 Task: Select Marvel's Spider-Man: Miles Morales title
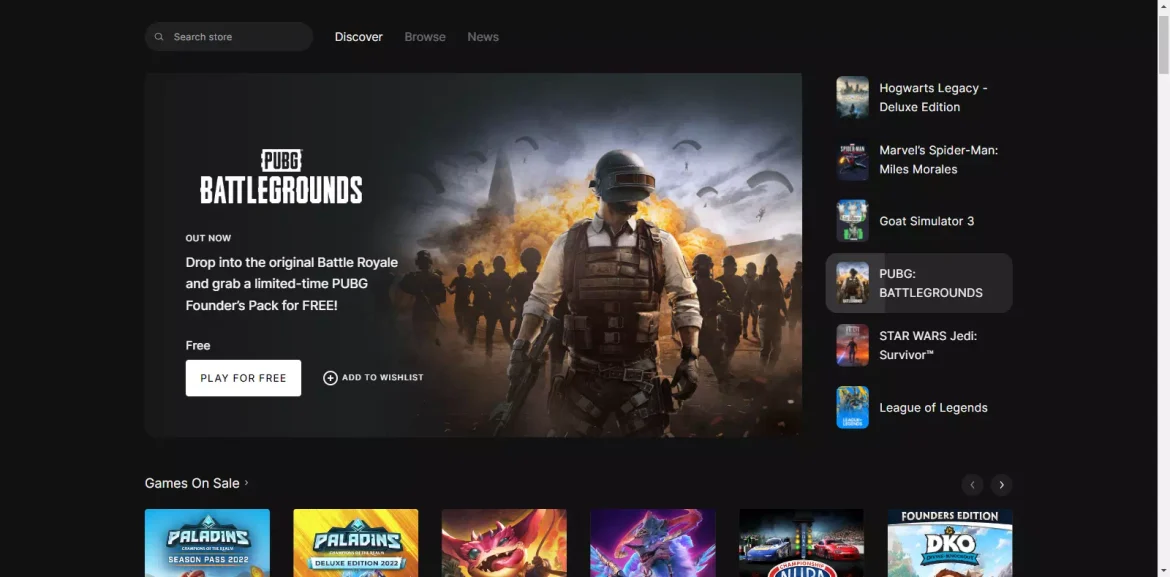(939, 160)
